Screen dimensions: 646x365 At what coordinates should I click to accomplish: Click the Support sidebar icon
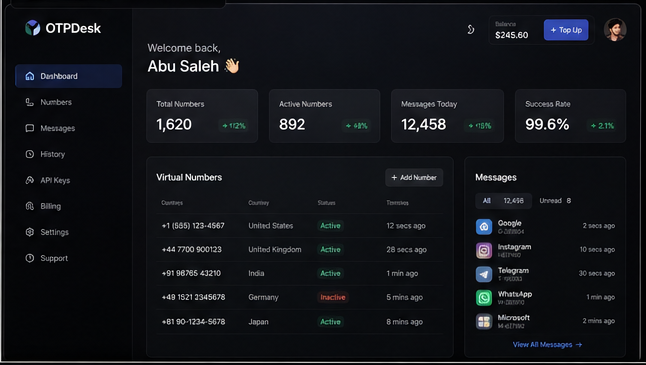(x=30, y=258)
